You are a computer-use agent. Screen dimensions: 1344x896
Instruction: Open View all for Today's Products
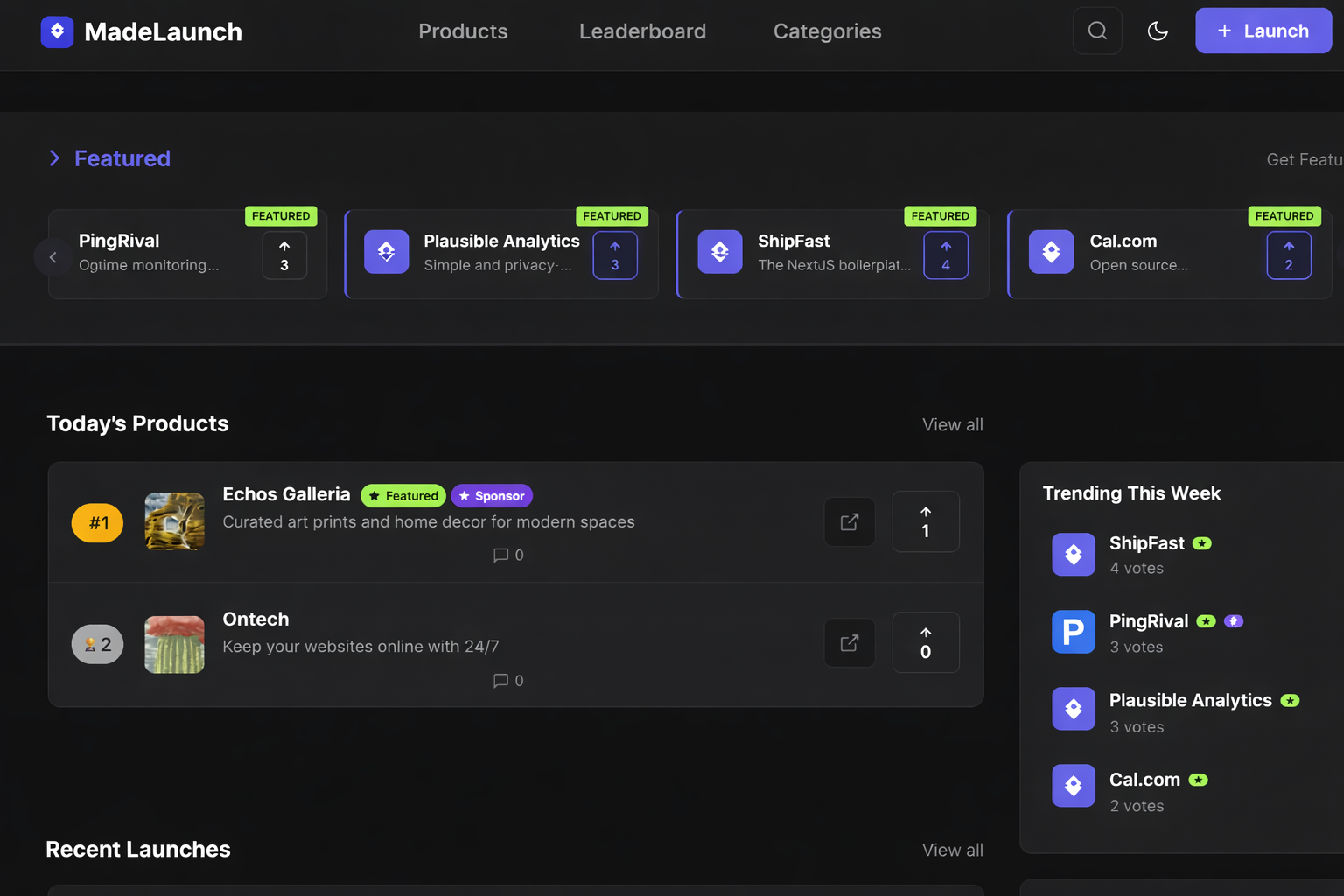pos(952,424)
